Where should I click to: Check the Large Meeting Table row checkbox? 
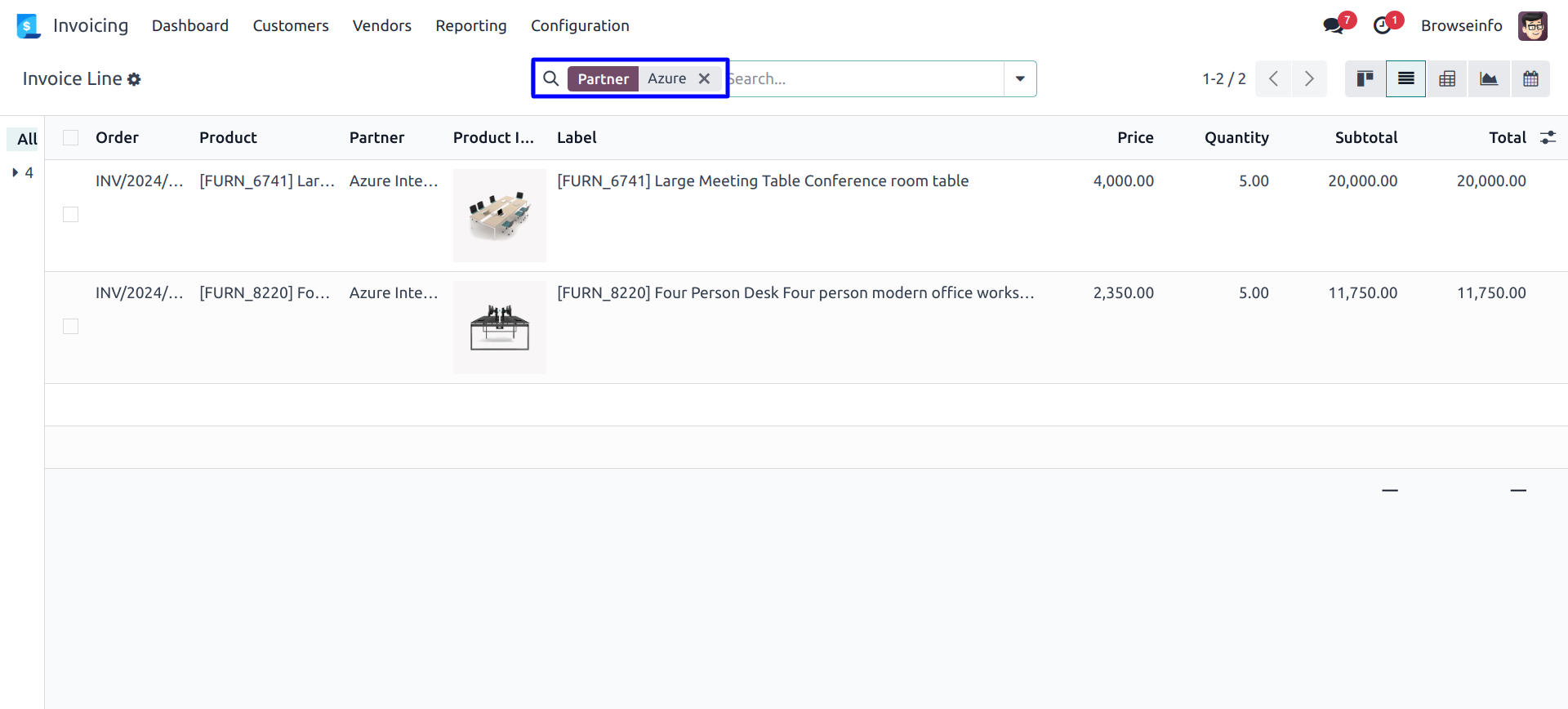pyautogui.click(x=71, y=214)
